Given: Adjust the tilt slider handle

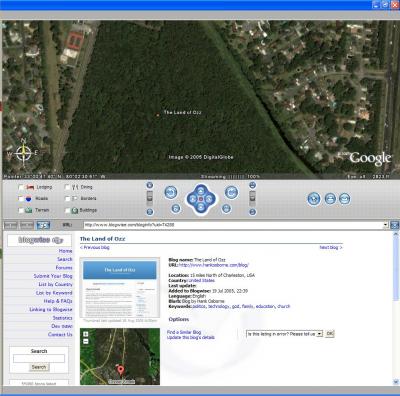Looking at the screenshot, I should [x=253, y=198].
